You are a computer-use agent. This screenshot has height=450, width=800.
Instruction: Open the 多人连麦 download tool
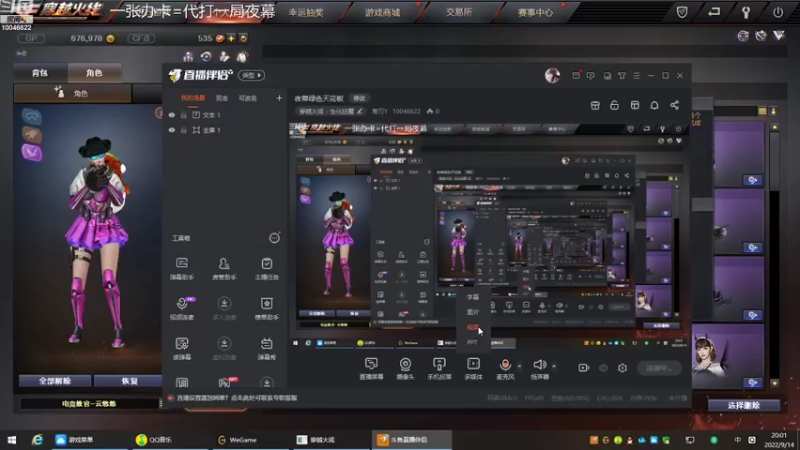pyautogui.click(x=224, y=308)
